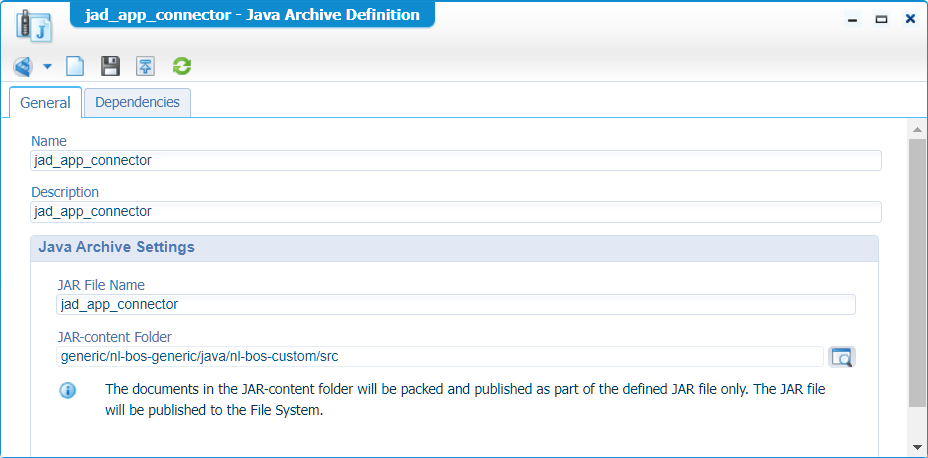This screenshot has width=928, height=458.
Task: Click into the Name input field
Action: pos(456,160)
